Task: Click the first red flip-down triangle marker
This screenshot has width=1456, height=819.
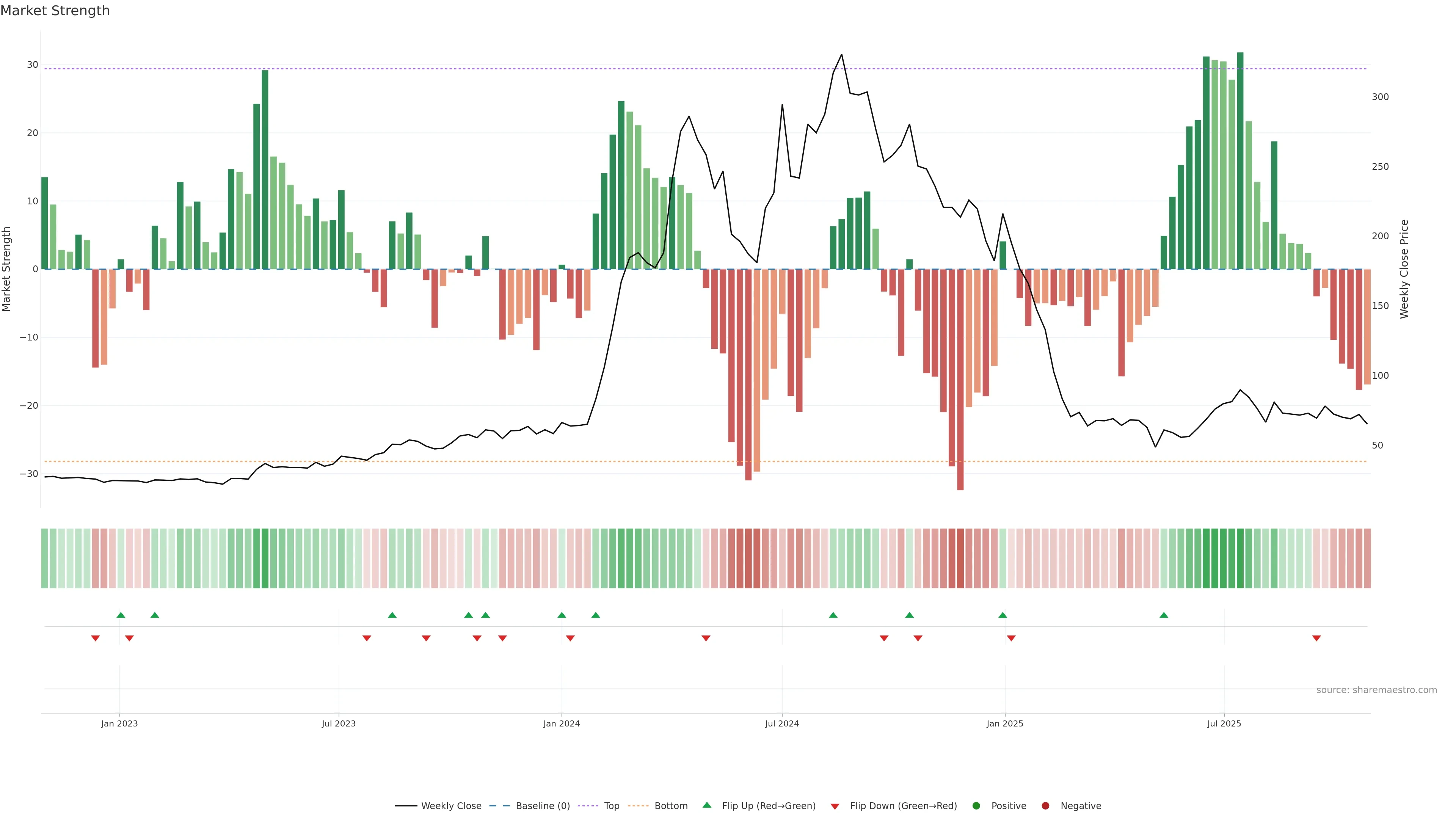Action: point(96,638)
